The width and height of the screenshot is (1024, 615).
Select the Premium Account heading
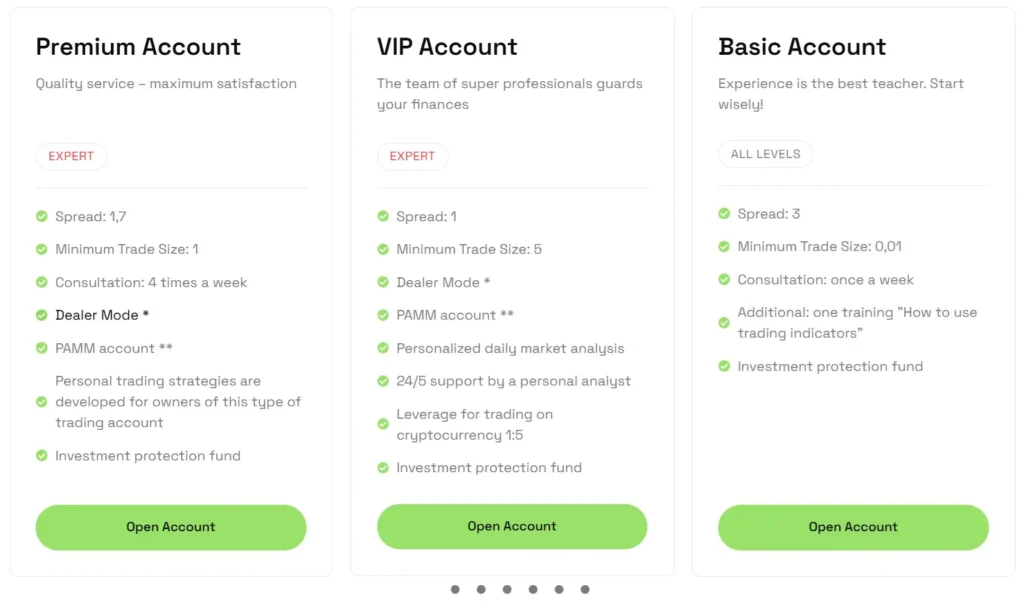point(138,47)
